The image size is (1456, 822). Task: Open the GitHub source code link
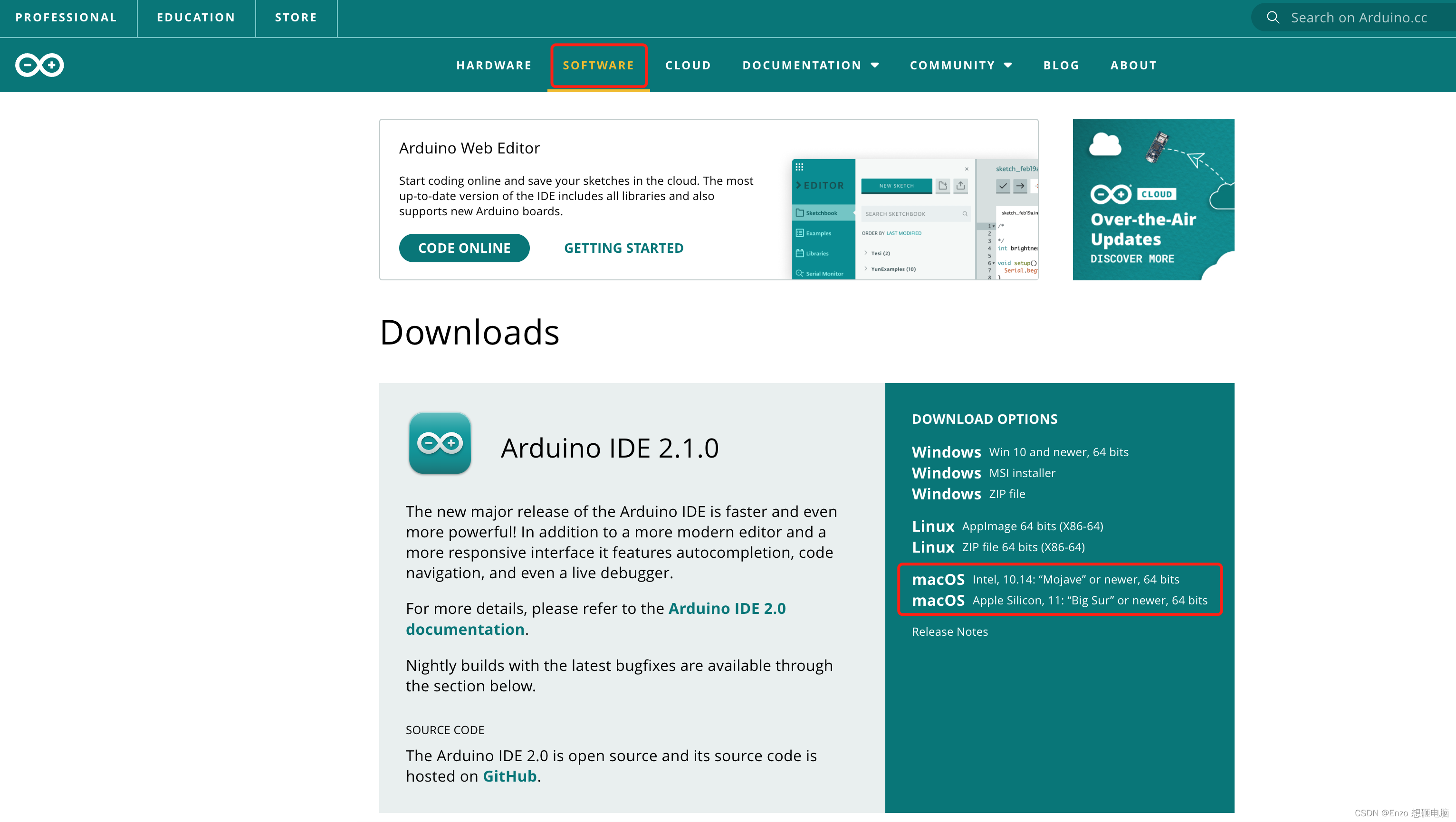[509, 776]
